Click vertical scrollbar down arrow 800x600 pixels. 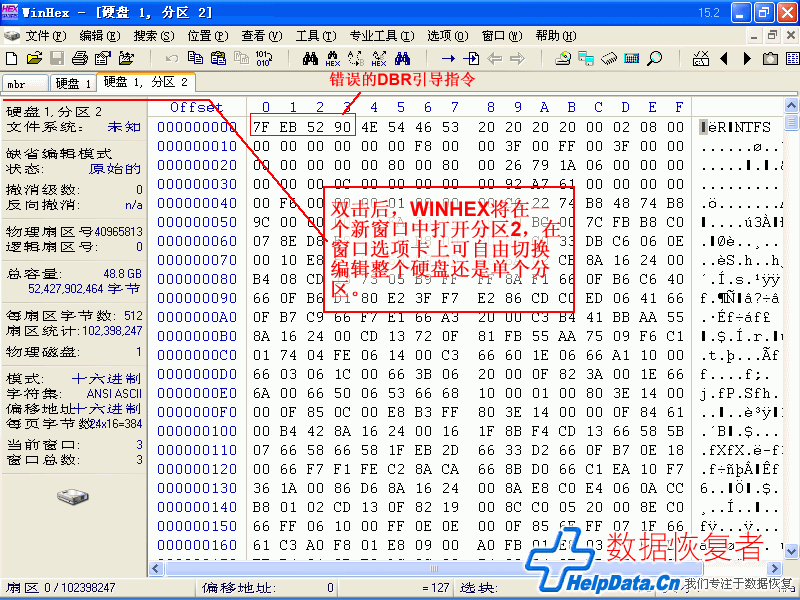tap(791, 551)
